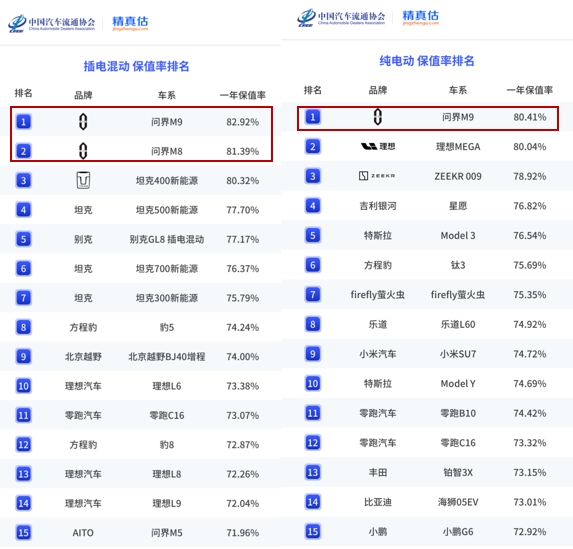573x549 pixels.
Task: Click the China Automobile Dealers Association logo at left
Action: [52, 23]
